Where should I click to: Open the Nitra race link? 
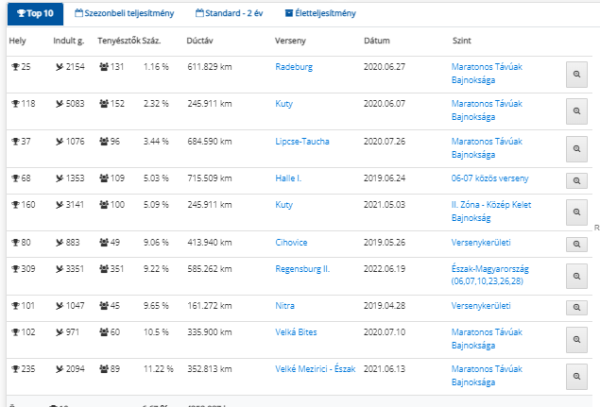(x=285, y=306)
